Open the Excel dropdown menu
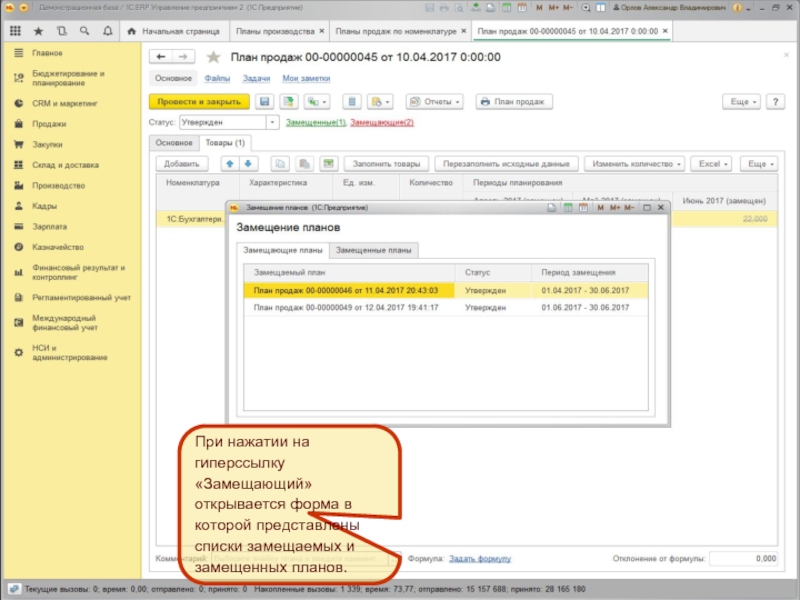The width and height of the screenshot is (800, 600). 712,164
